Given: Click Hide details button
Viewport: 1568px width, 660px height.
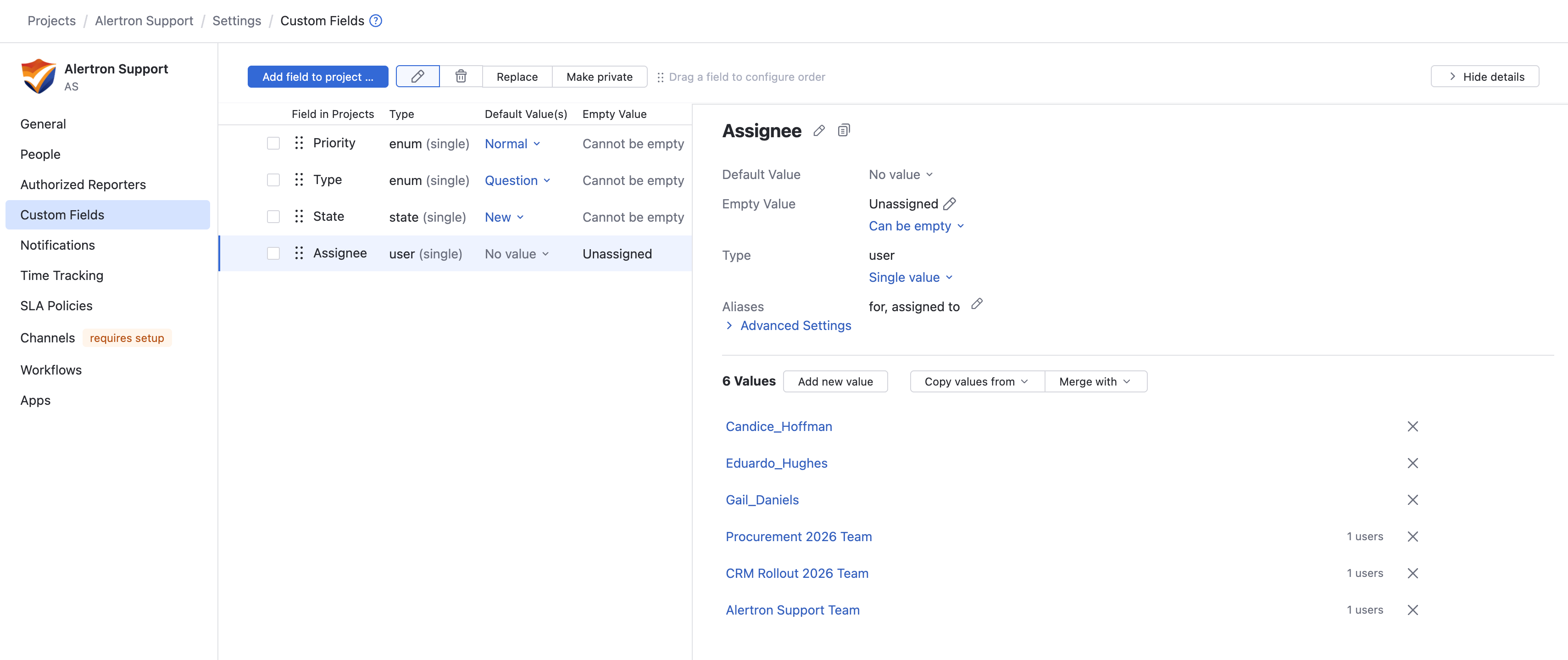Looking at the screenshot, I should 1485,77.
